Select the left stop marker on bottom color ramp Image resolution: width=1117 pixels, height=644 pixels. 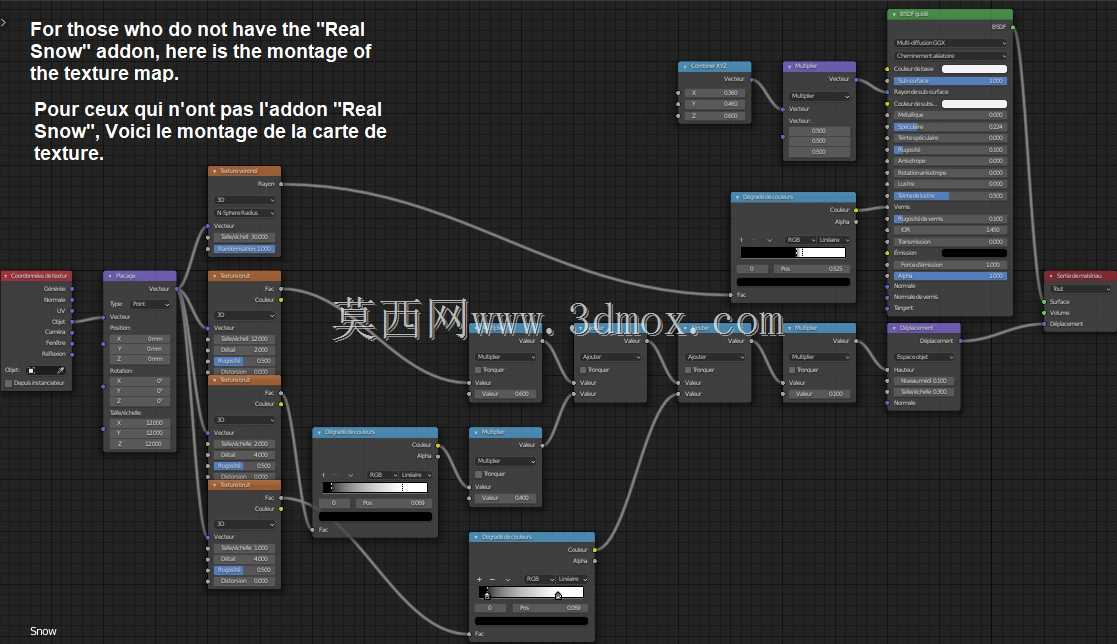487,595
